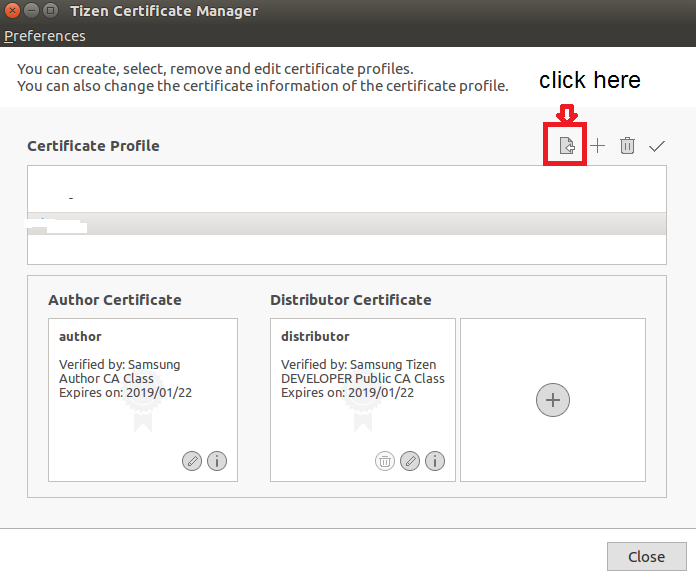This screenshot has width=696, height=581.
Task: Select the first profile row in the list
Action: tap(346, 197)
